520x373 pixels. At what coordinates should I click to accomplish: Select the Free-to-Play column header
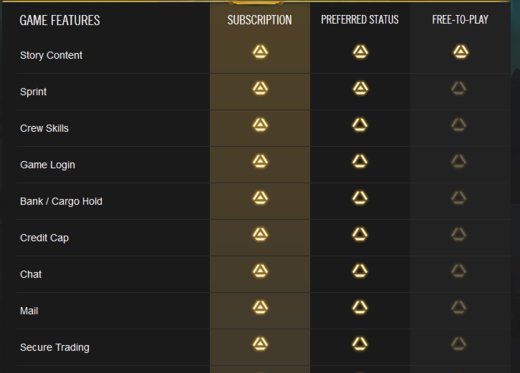click(460, 20)
